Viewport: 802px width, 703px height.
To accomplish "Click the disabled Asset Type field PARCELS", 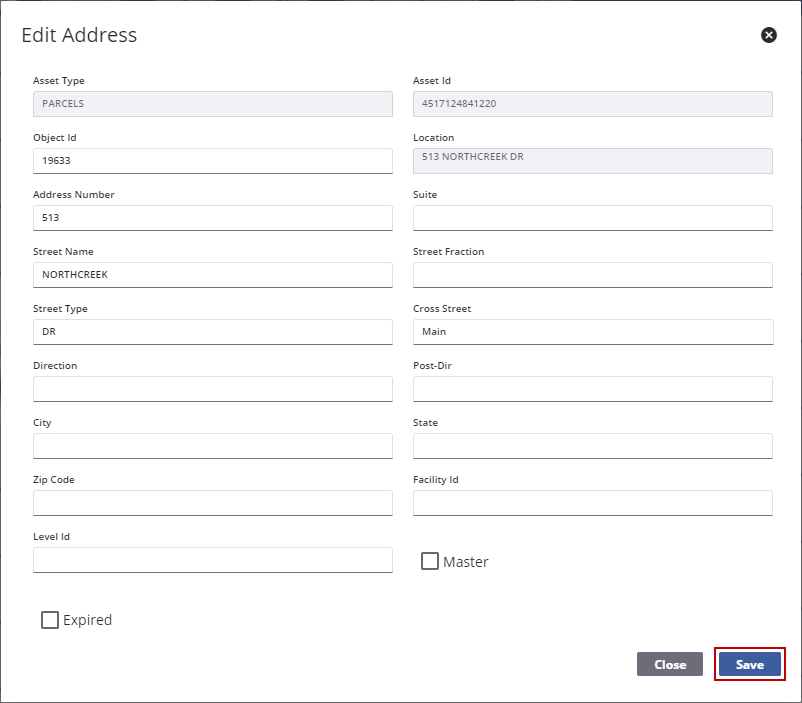I will 213,104.
